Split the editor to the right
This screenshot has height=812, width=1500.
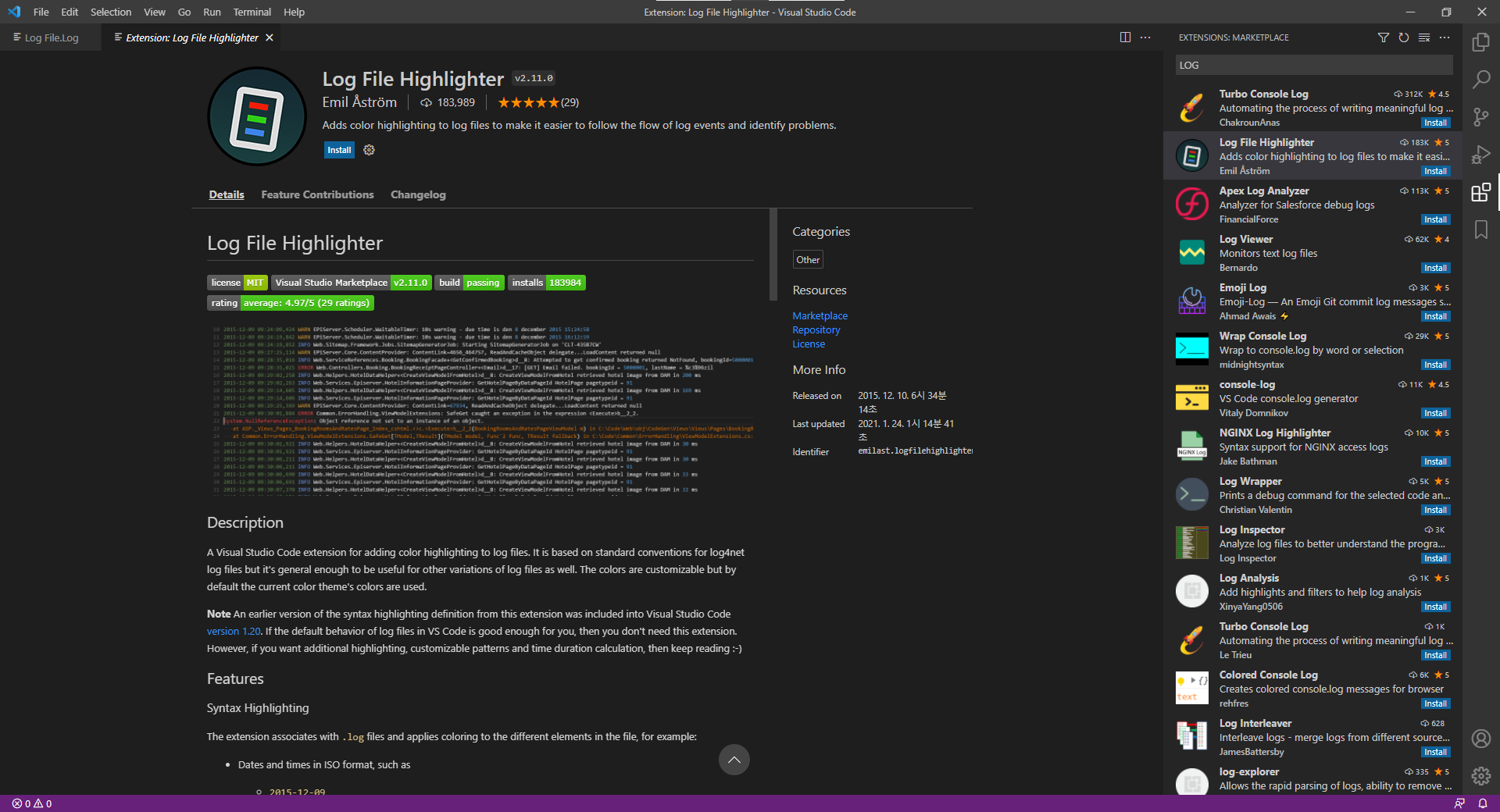[1125, 37]
